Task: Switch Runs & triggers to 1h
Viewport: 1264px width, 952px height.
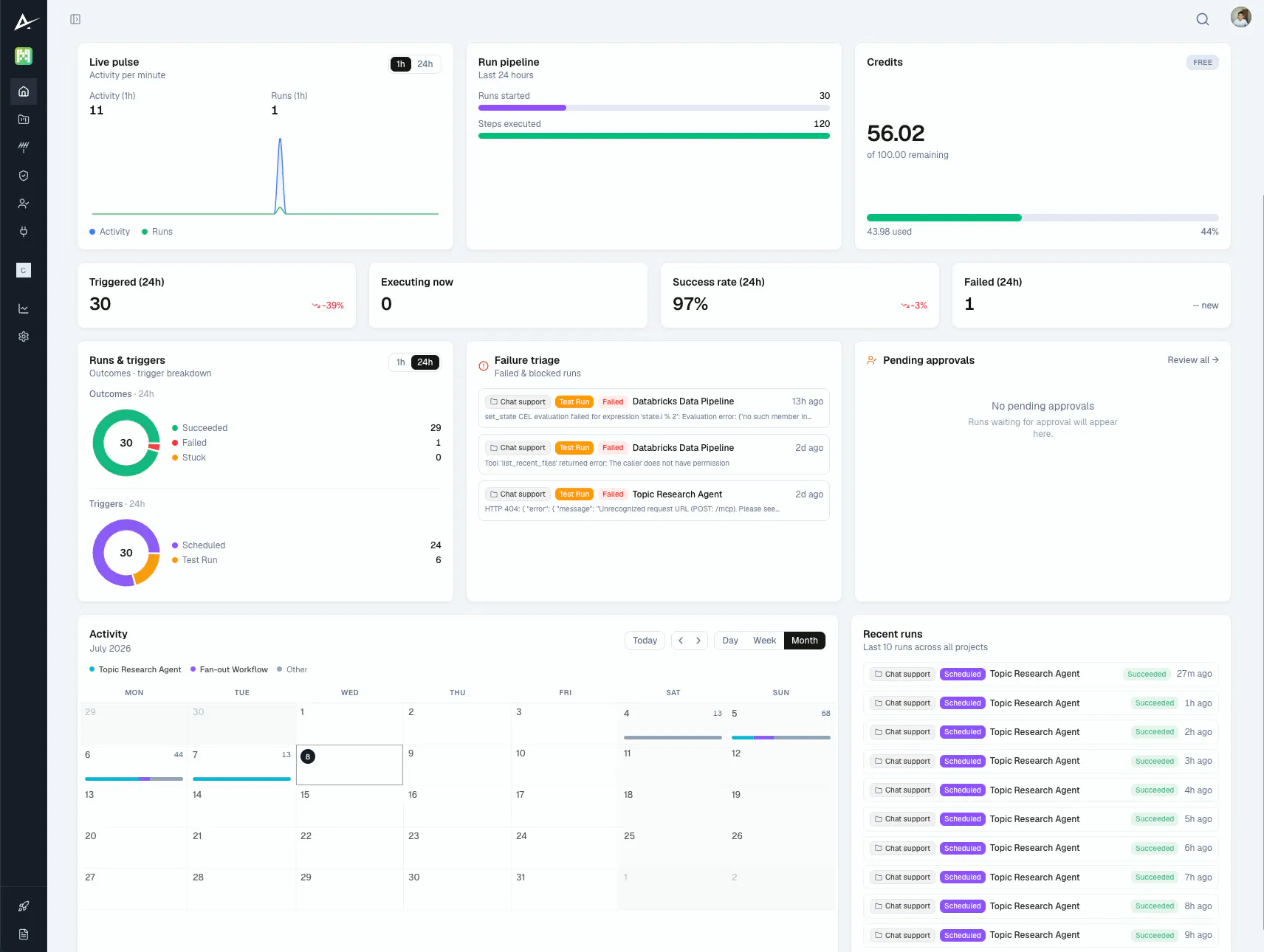Action: (401, 362)
